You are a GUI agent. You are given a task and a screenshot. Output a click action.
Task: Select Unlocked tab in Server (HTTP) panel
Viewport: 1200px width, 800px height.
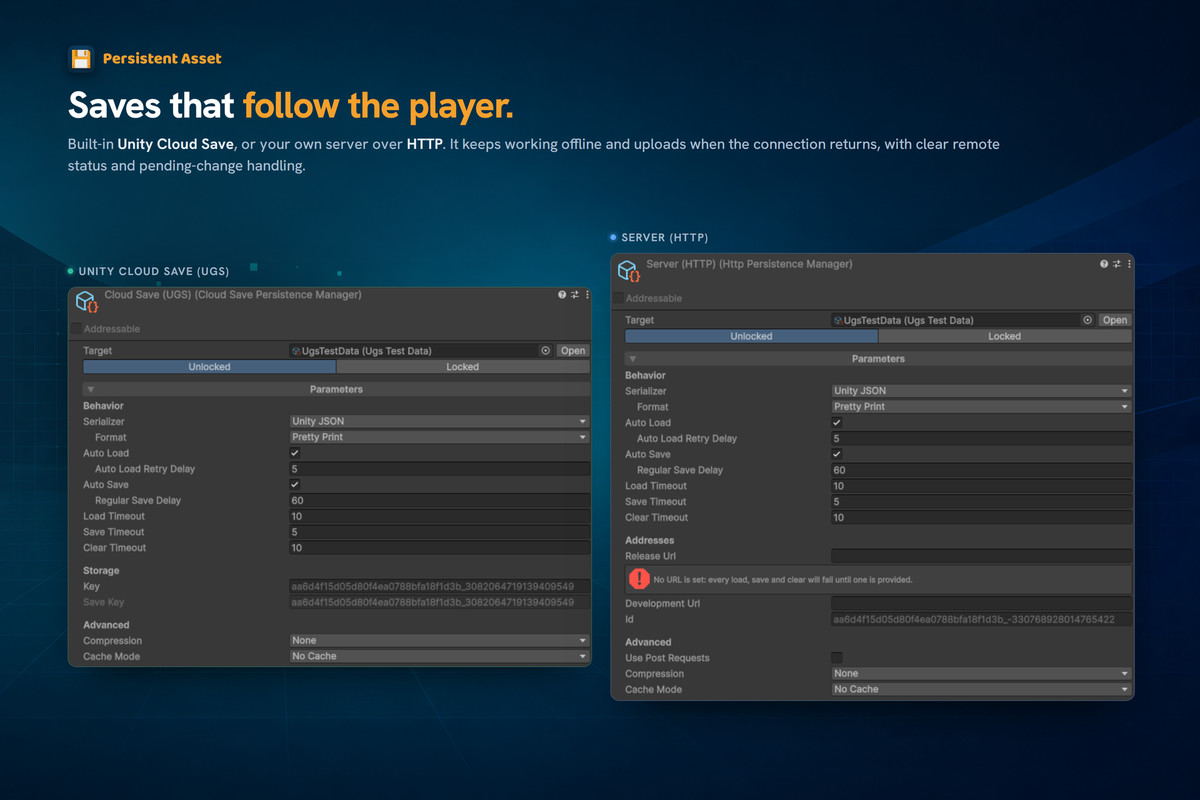[x=751, y=336]
